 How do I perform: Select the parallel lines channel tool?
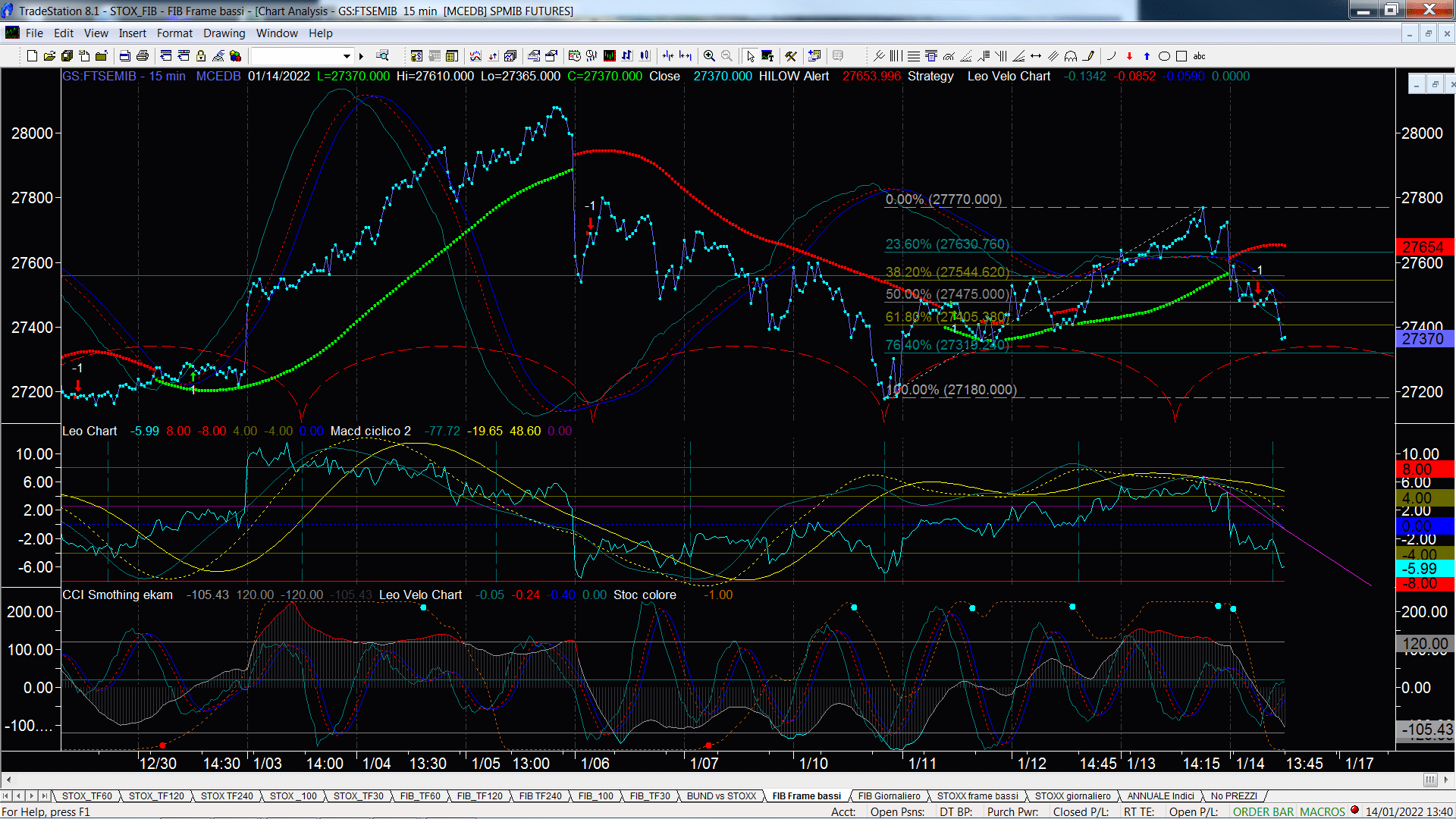[1053, 56]
